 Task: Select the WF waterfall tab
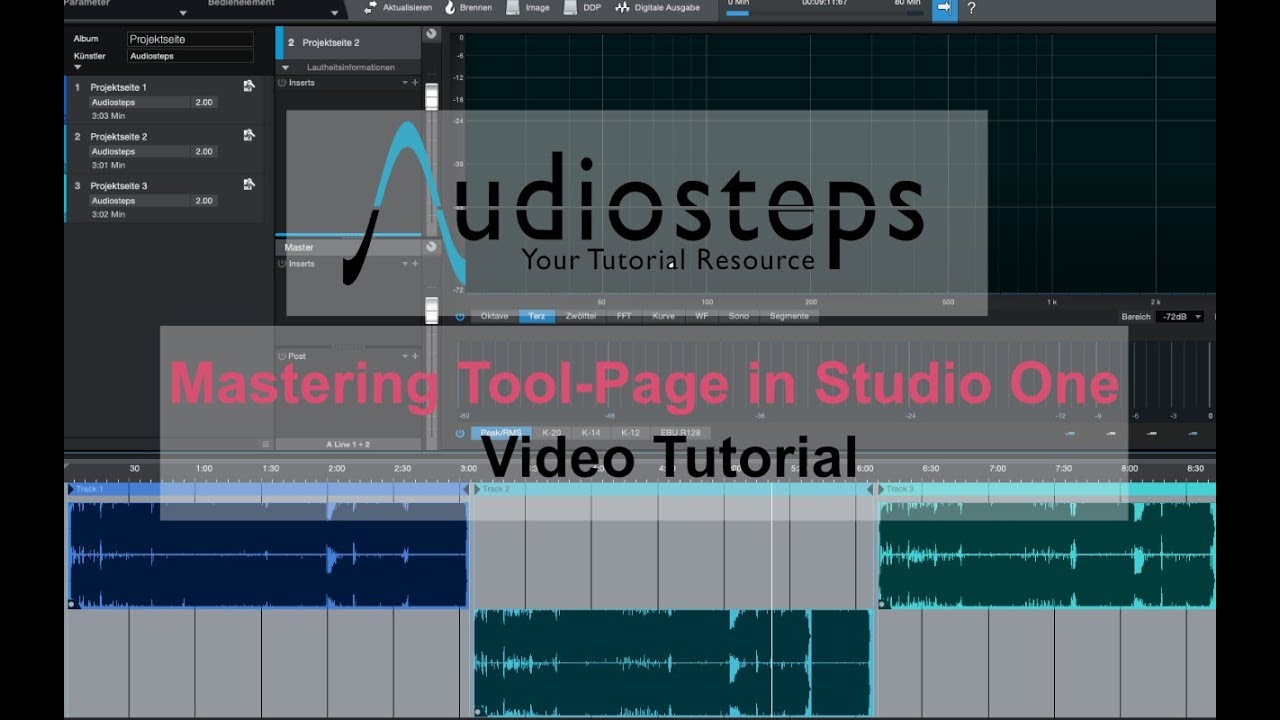coord(702,316)
